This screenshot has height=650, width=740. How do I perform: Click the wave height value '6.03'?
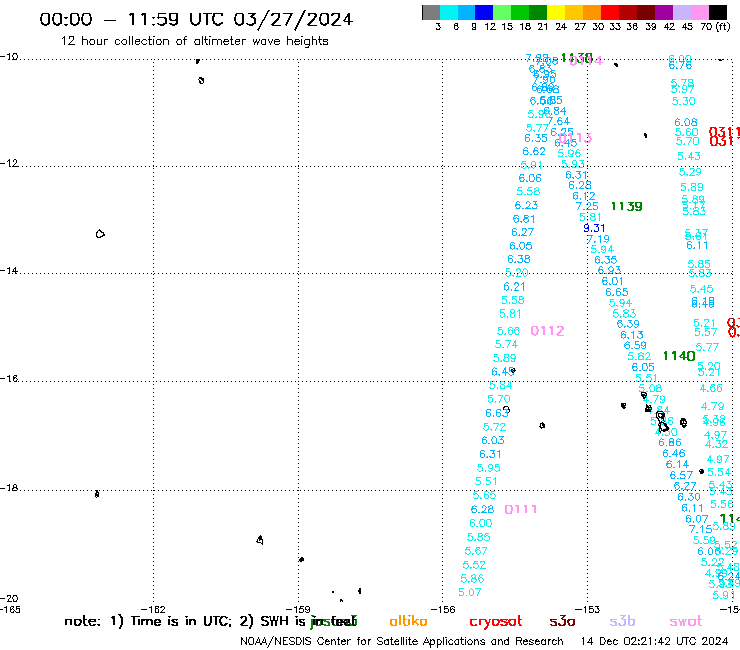pos(493,440)
